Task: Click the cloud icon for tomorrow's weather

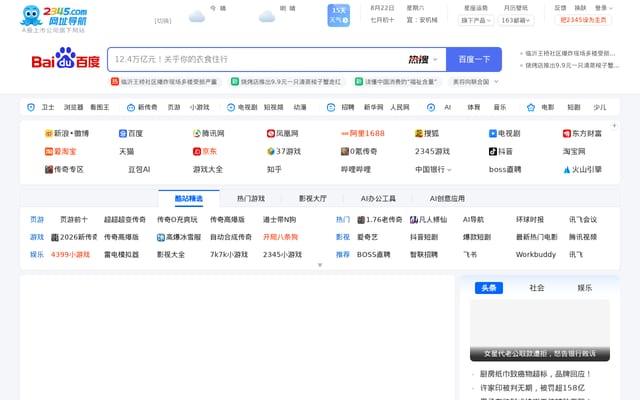Action: click(x=267, y=17)
